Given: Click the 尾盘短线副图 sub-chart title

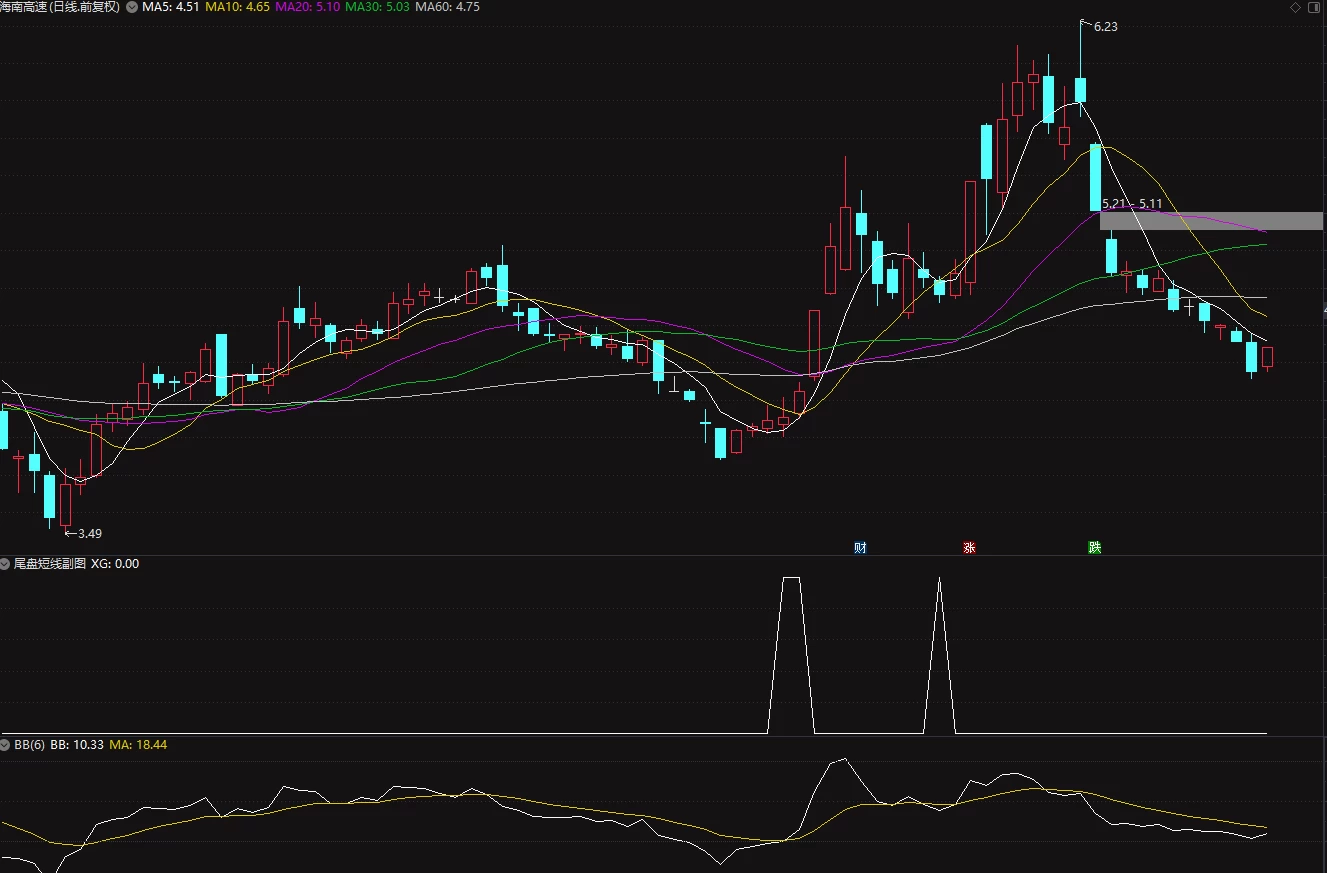Looking at the screenshot, I should 50,564.
